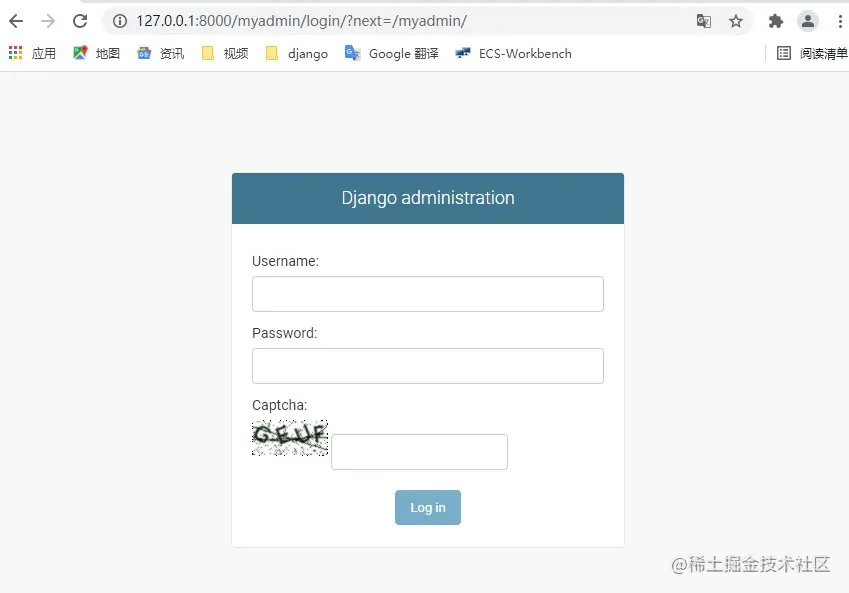Viewport: 849px width, 593px height.
Task: Focus the Username input field
Action: (x=428, y=294)
